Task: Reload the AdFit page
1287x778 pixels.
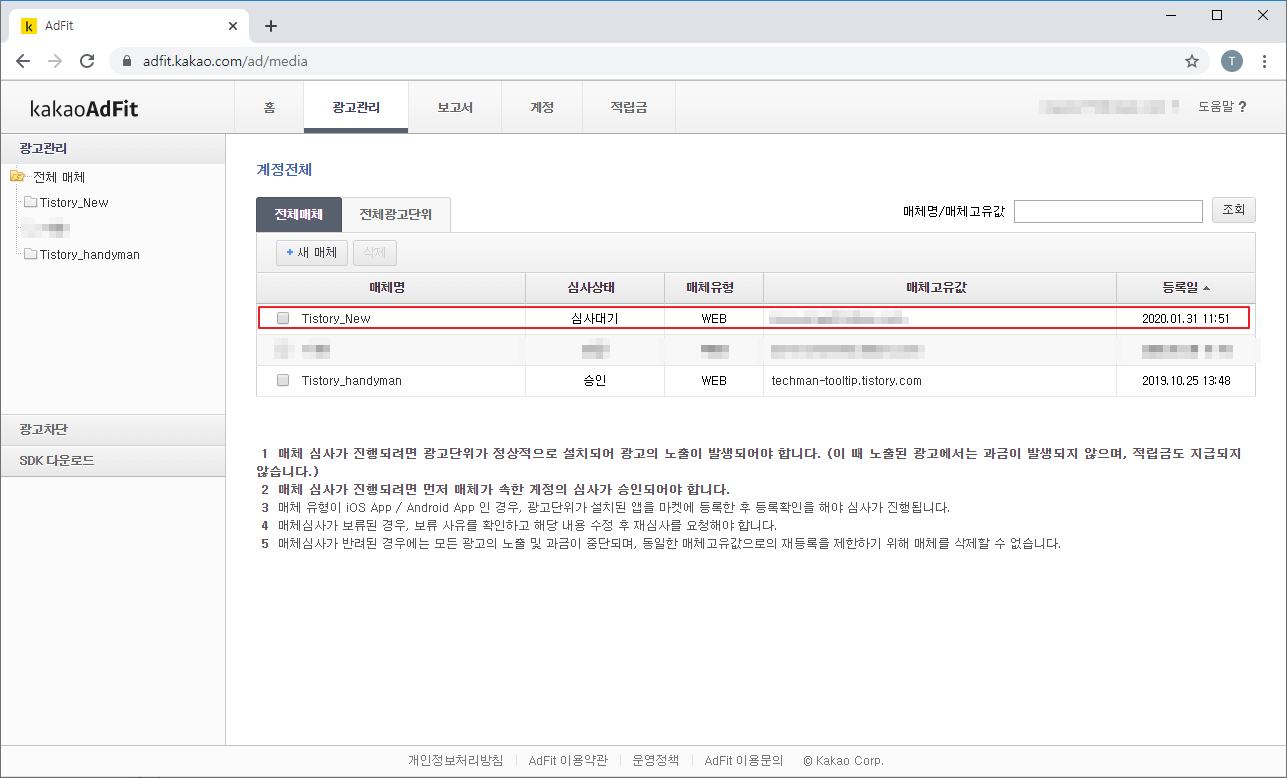Action: [x=87, y=61]
